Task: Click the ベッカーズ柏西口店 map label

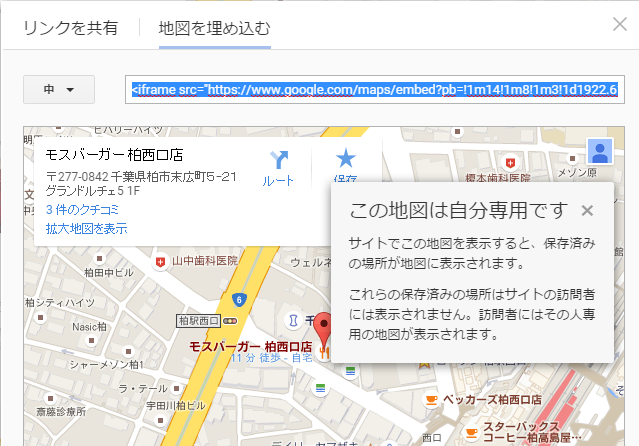Action: [x=492, y=400]
